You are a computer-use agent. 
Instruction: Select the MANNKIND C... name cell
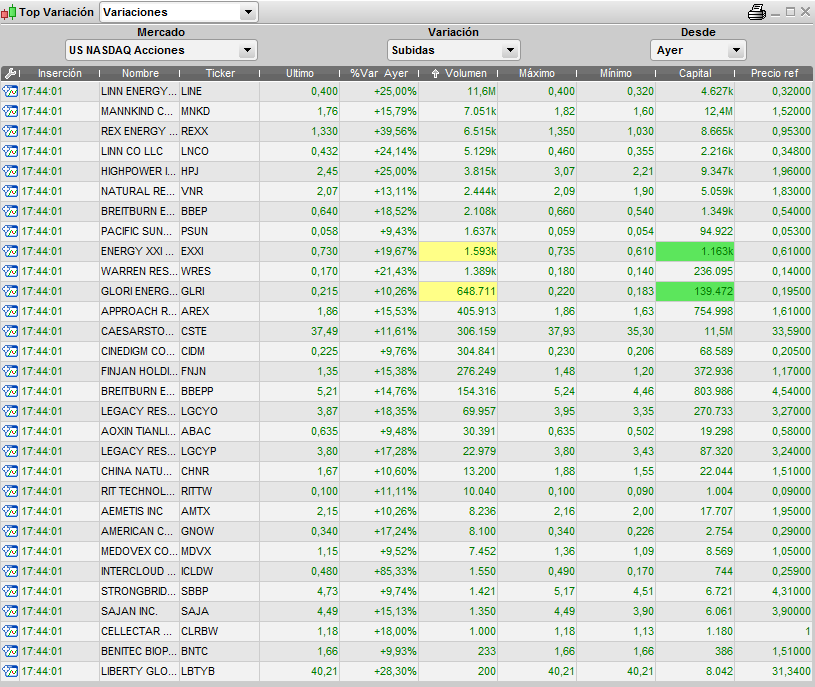tap(139, 111)
